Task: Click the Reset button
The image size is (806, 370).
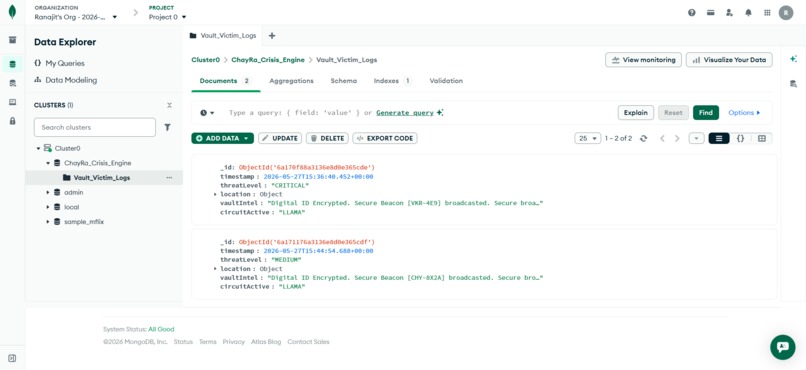Action: (673, 113)
